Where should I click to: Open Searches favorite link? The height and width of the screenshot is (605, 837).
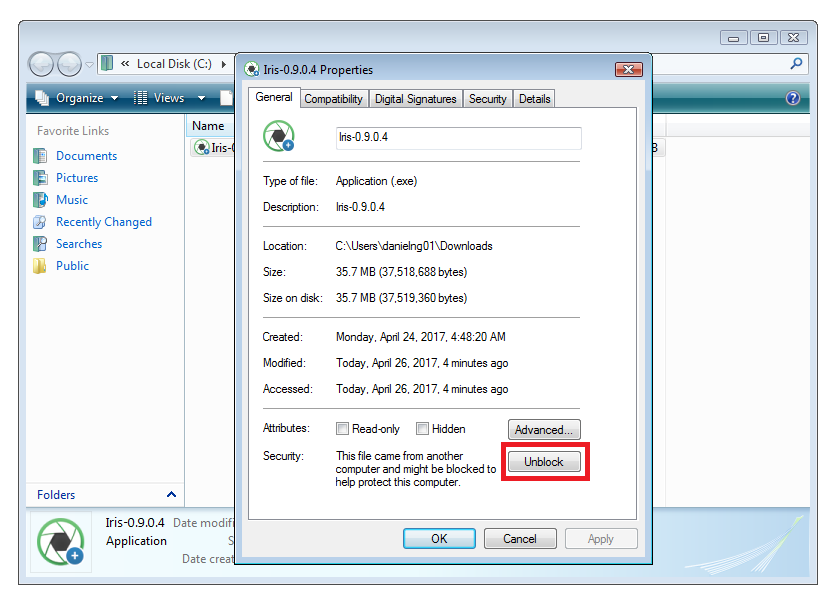pos(79,243)
